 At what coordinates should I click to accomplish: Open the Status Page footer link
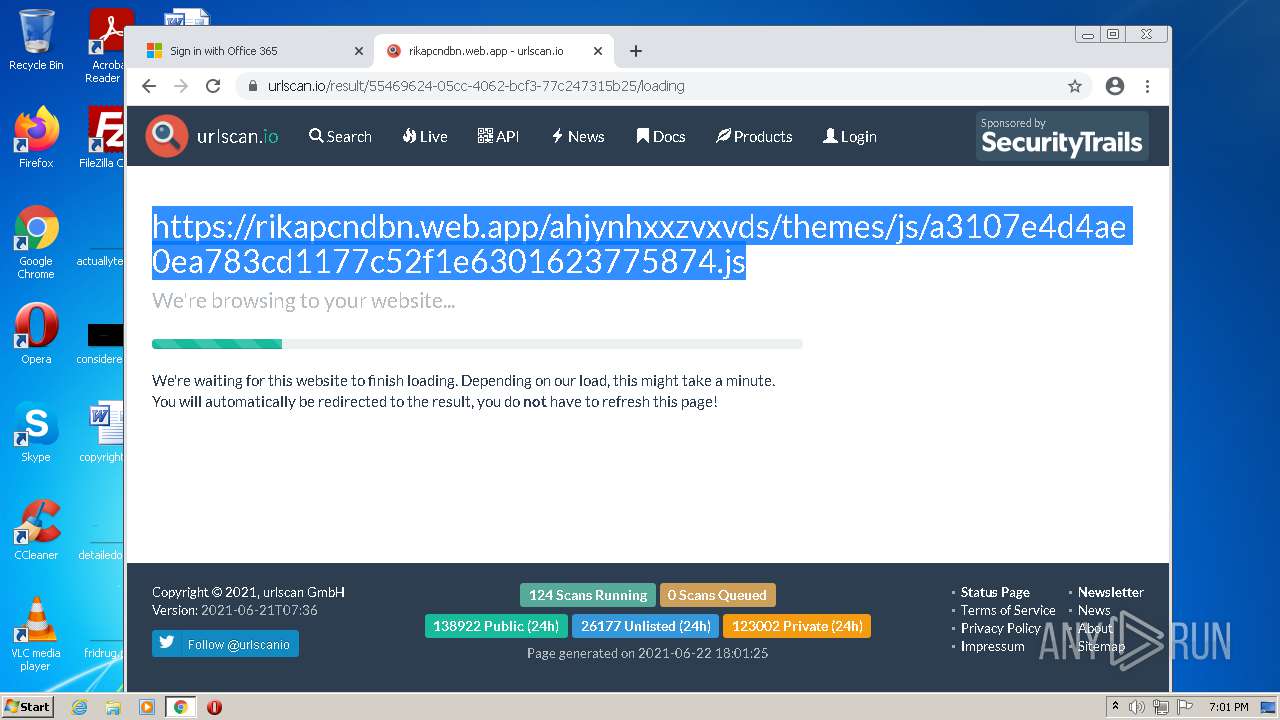pos(995,592)
